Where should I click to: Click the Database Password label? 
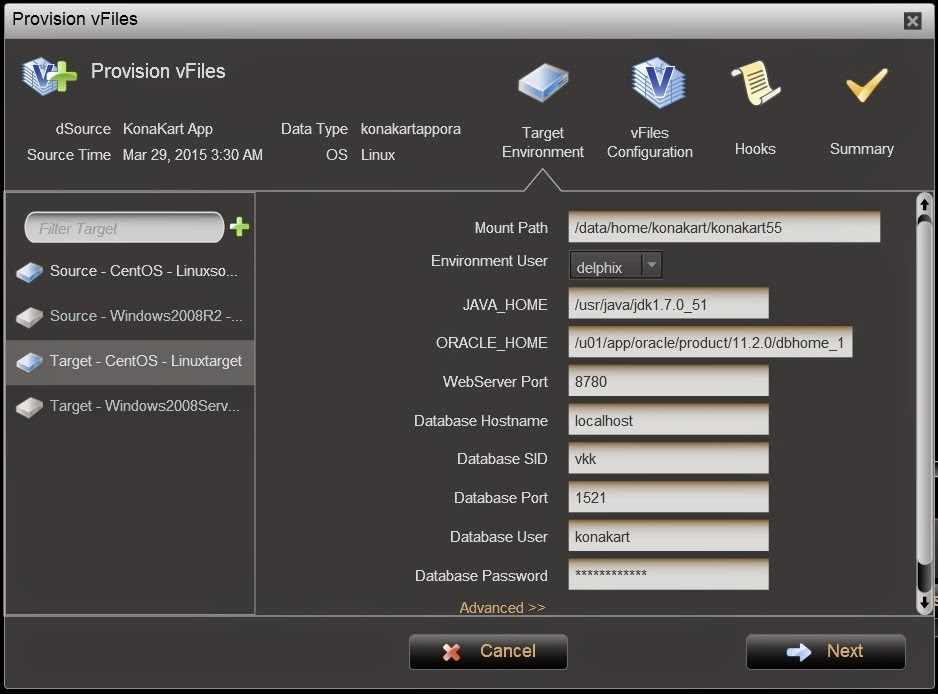[x=482, y=576]
